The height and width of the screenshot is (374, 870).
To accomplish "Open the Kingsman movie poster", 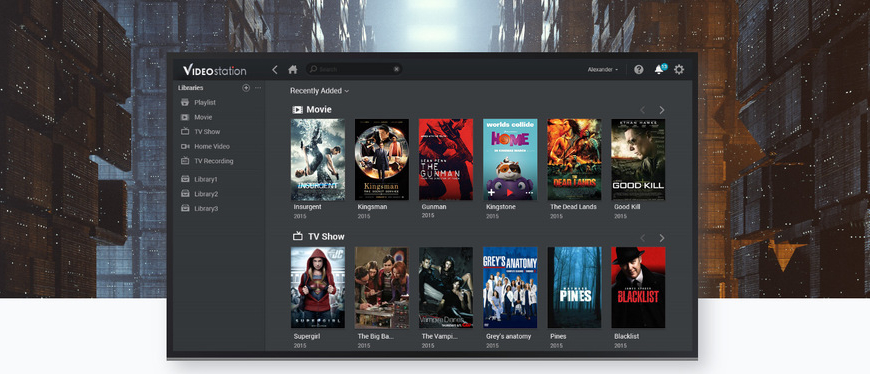I will (382, 159).
